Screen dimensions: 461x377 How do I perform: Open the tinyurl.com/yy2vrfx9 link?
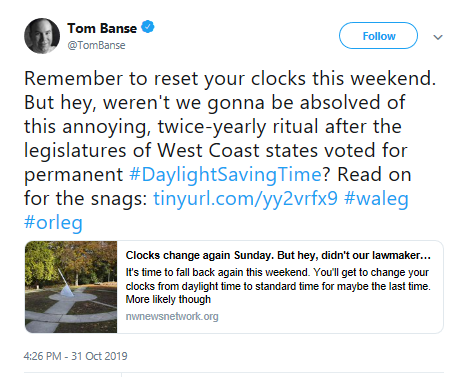(x=245, y=198)
